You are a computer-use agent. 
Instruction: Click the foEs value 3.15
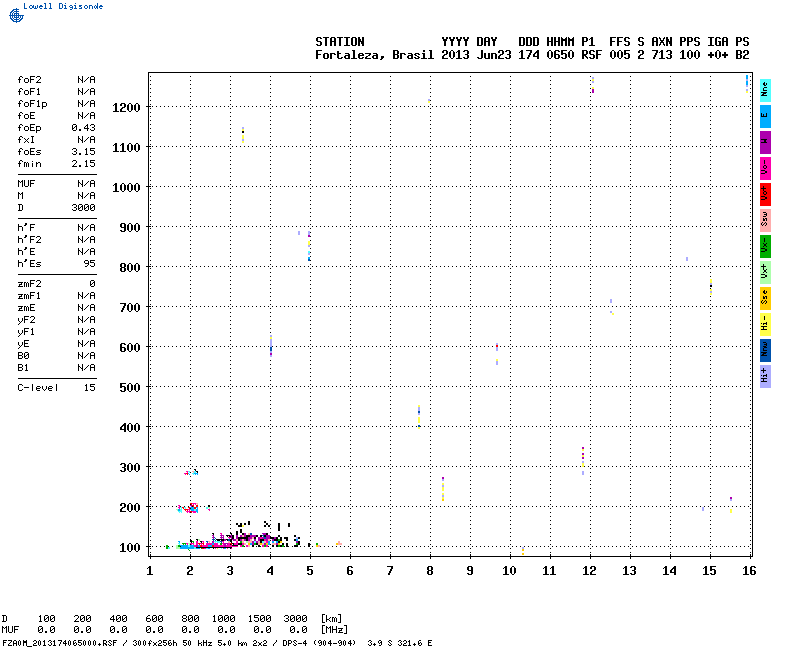(83, 152)
